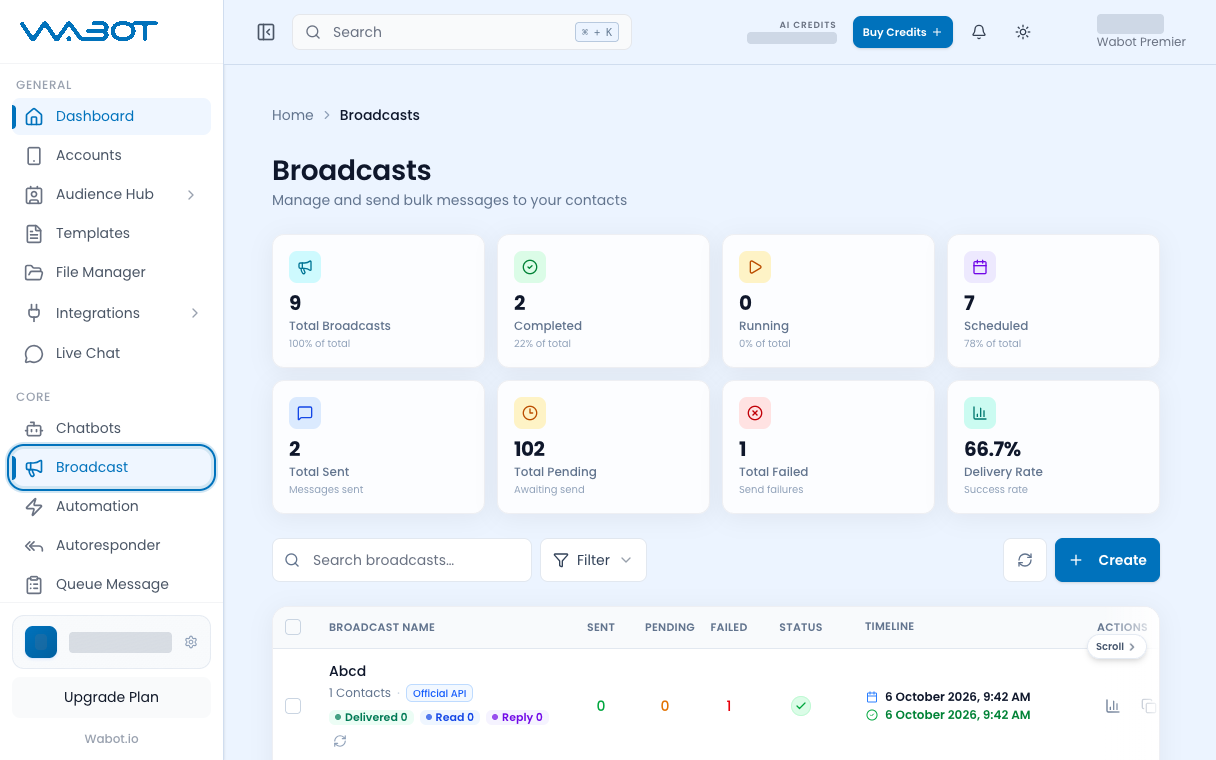Expand the Integrations submenu
1216x760 pixels.
pos(195,313)
